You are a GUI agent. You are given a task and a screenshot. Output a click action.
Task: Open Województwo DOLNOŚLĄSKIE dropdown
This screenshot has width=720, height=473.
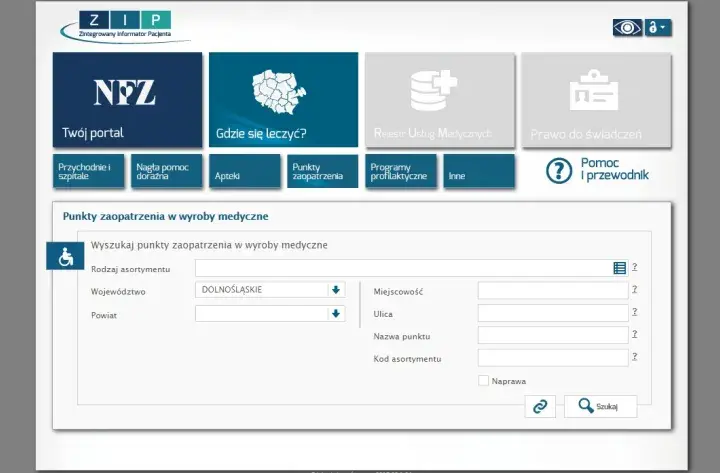tap(270, 290)
